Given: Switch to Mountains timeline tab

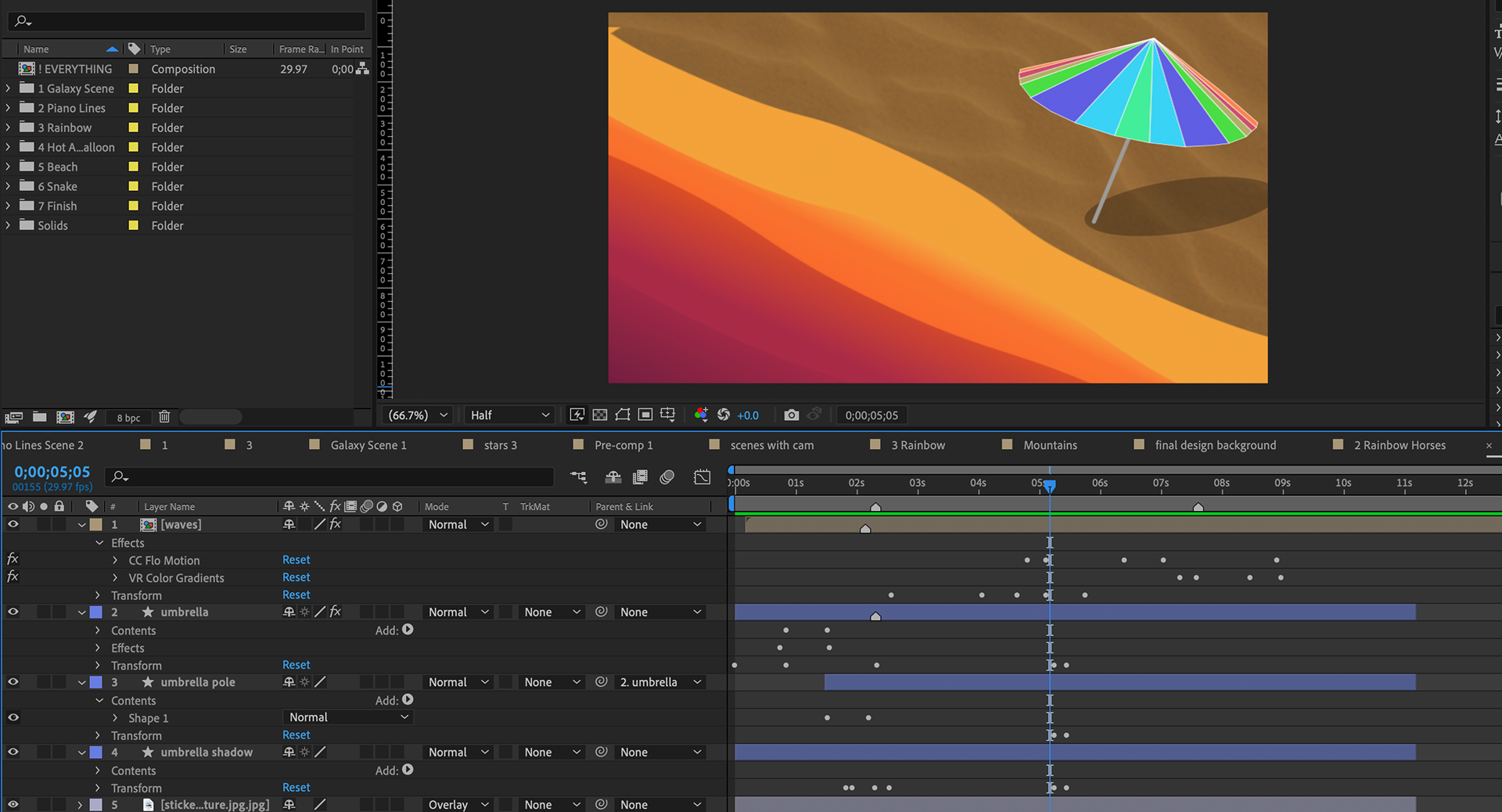Looking at the screenshot, I should pos(1051,445).
